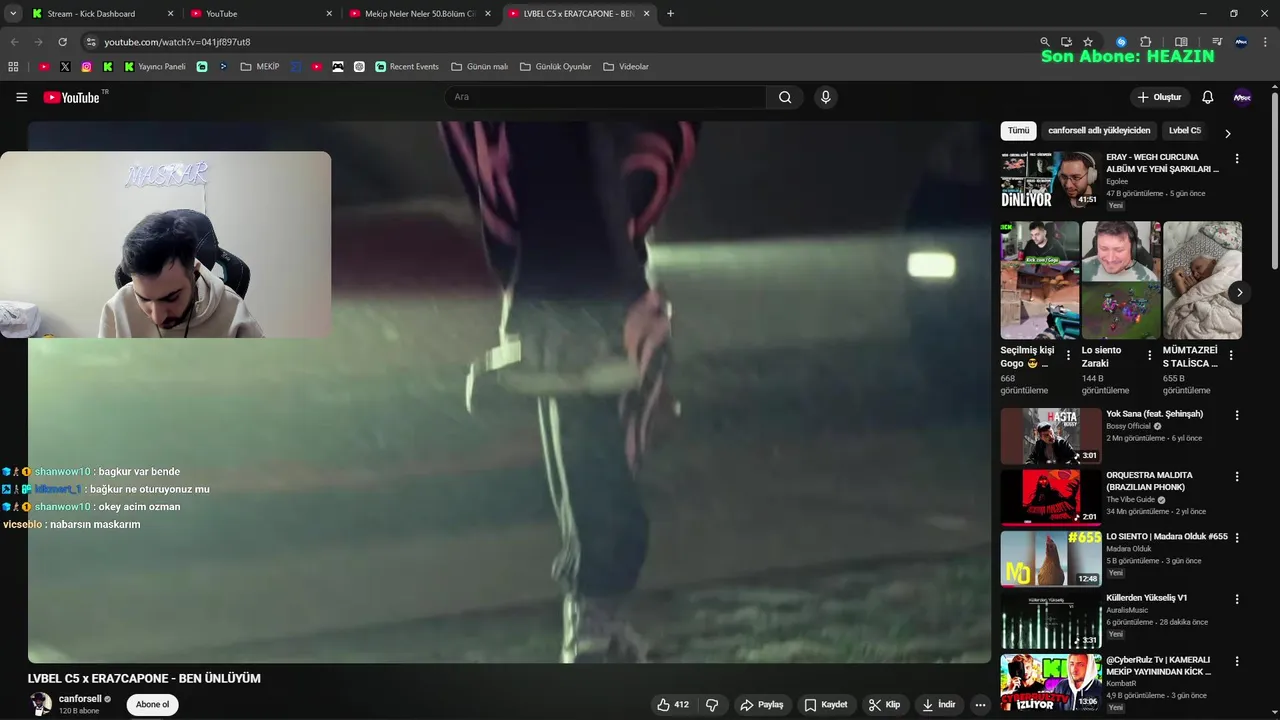The height and width of the screenshot is (720, 1280).
Task: Click the youtube.com address bar URL
Action: coord(177,42)
